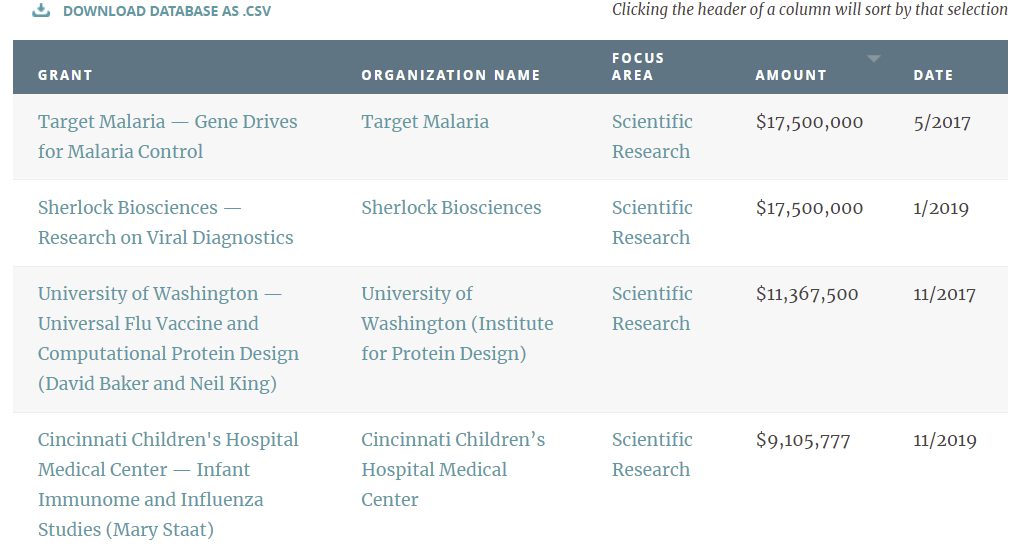The image size is (1012, 551).
Task: Open Target Malaria Gene Drives grant
Action: coord(167,137)
